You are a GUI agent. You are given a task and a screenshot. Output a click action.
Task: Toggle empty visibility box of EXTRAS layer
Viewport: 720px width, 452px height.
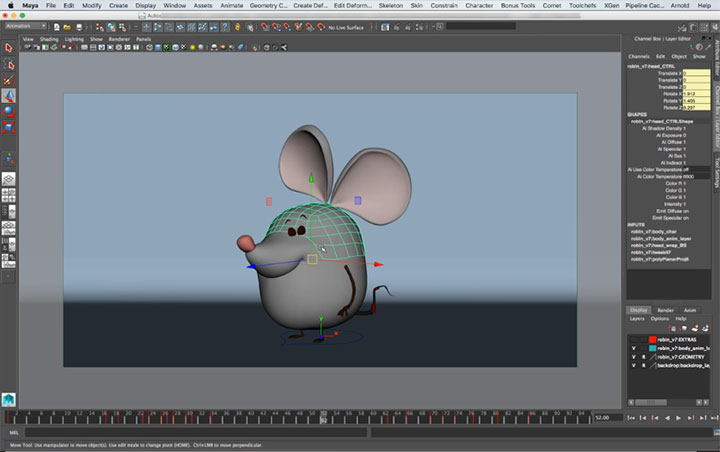tap(634, 340)
